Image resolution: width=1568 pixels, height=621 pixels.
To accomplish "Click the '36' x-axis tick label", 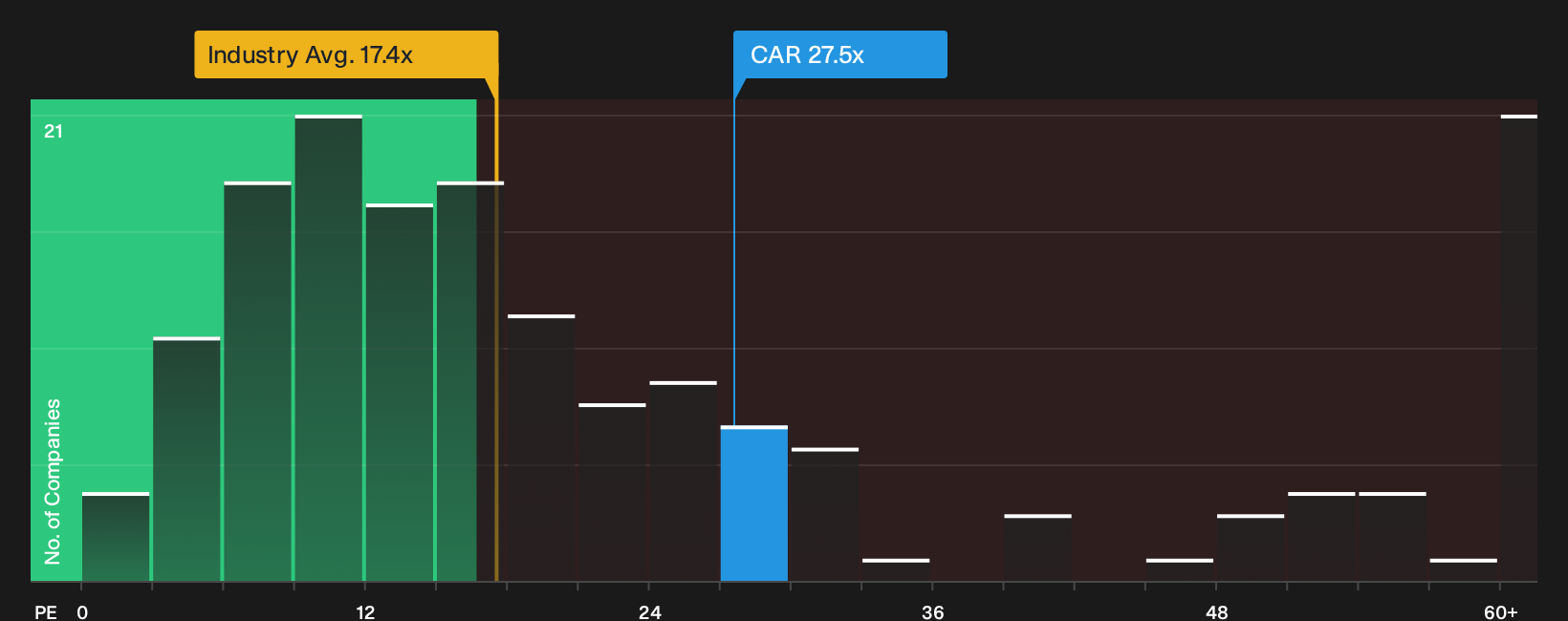I will coord(932,611).
